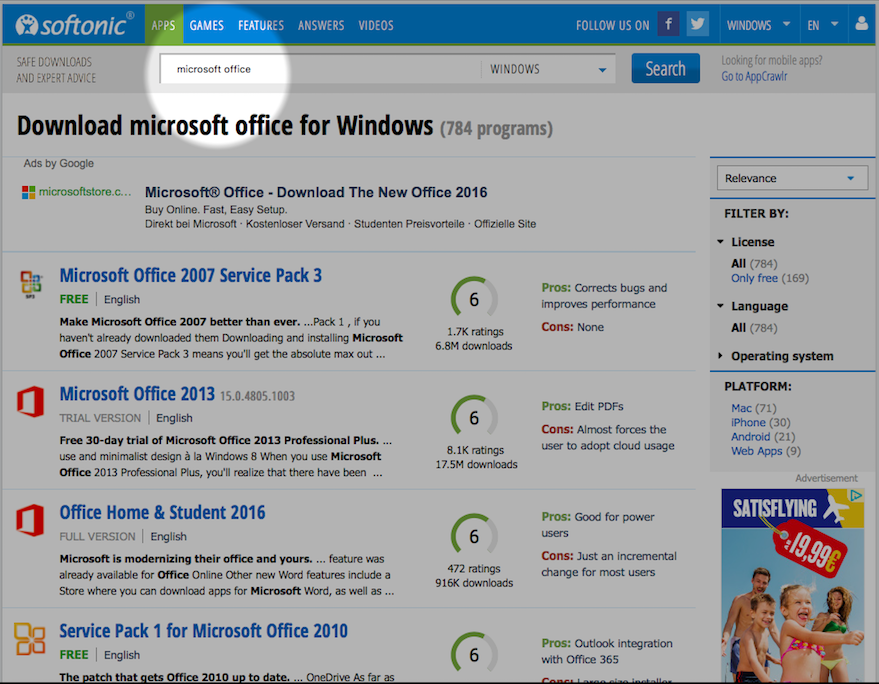The image size is (879, 684).
Task: Click the rating gauge for Office 2007 Service Pack 3
Action: coord(474,299)
